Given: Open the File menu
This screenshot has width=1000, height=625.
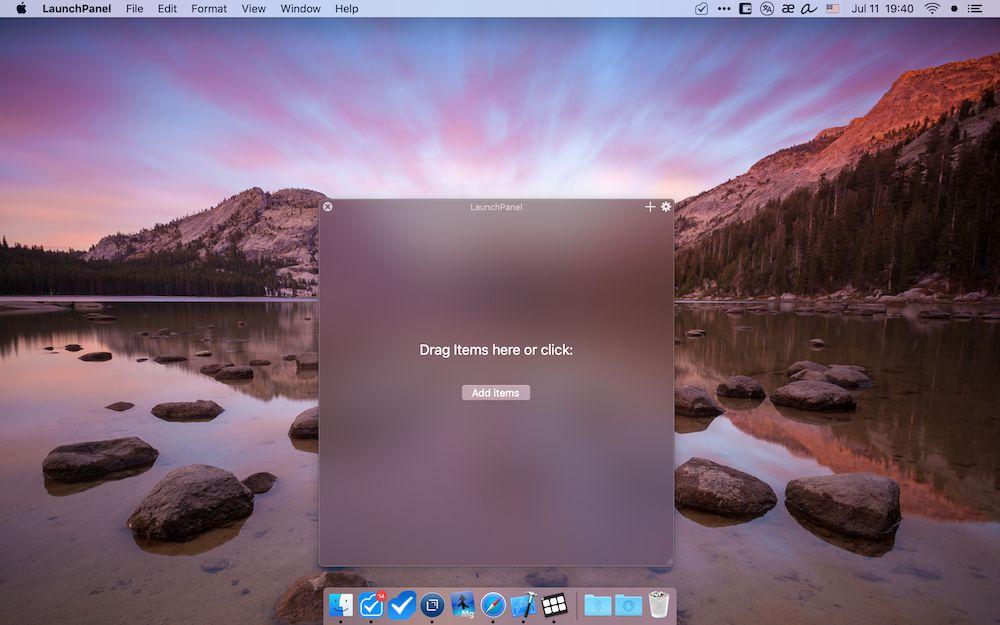Looking at the screenshot, I should [135, 9].
